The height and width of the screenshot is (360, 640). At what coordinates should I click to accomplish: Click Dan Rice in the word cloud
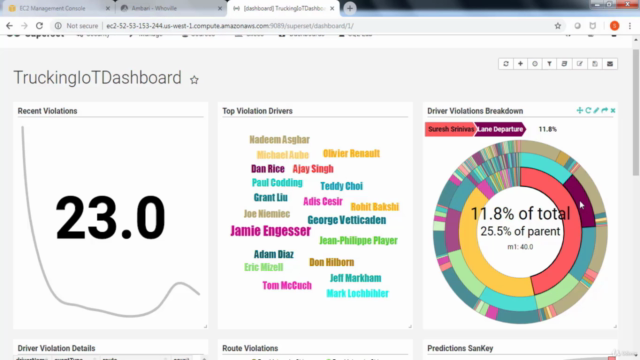pos(268,169)
